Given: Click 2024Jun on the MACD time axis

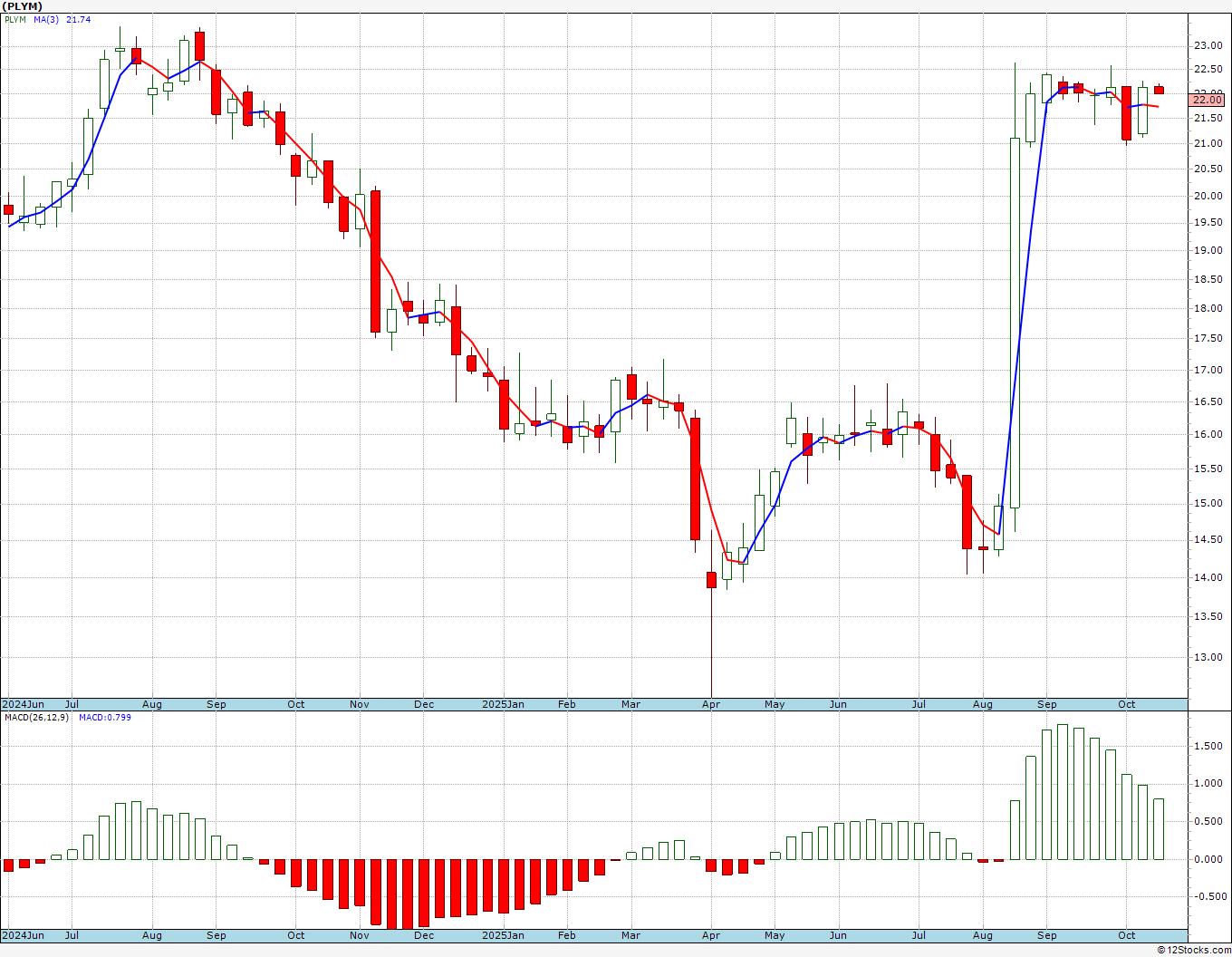Looking at the screenshot, I should 23,935.
